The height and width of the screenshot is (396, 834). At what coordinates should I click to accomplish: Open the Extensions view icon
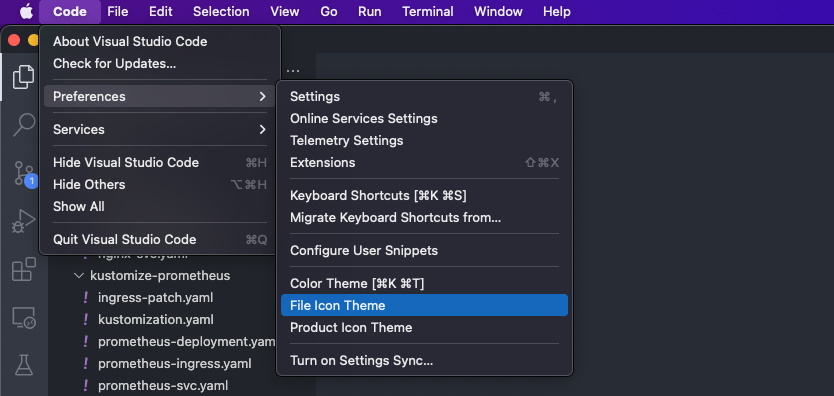[x=23, y=269]
